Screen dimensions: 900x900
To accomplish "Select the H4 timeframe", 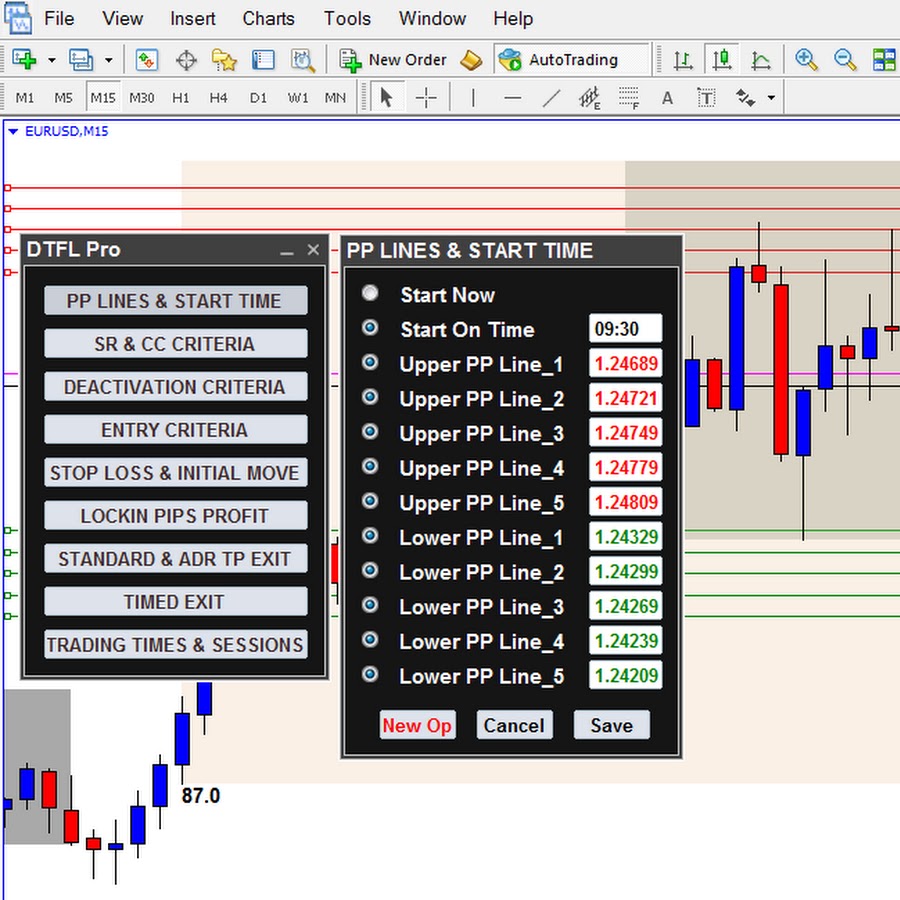I will pos(218,98).
